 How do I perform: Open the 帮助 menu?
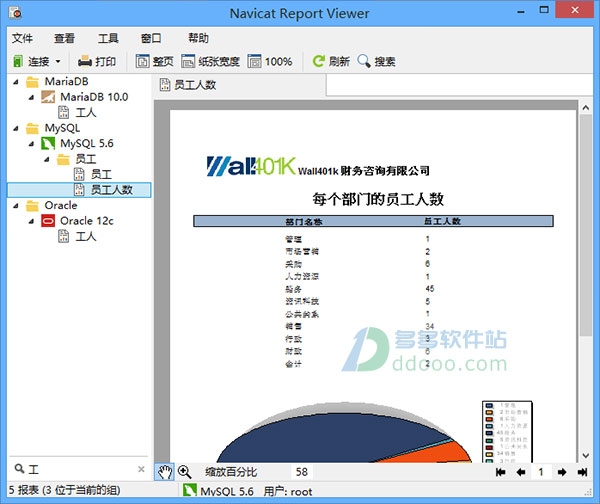[x=198, y=38]
